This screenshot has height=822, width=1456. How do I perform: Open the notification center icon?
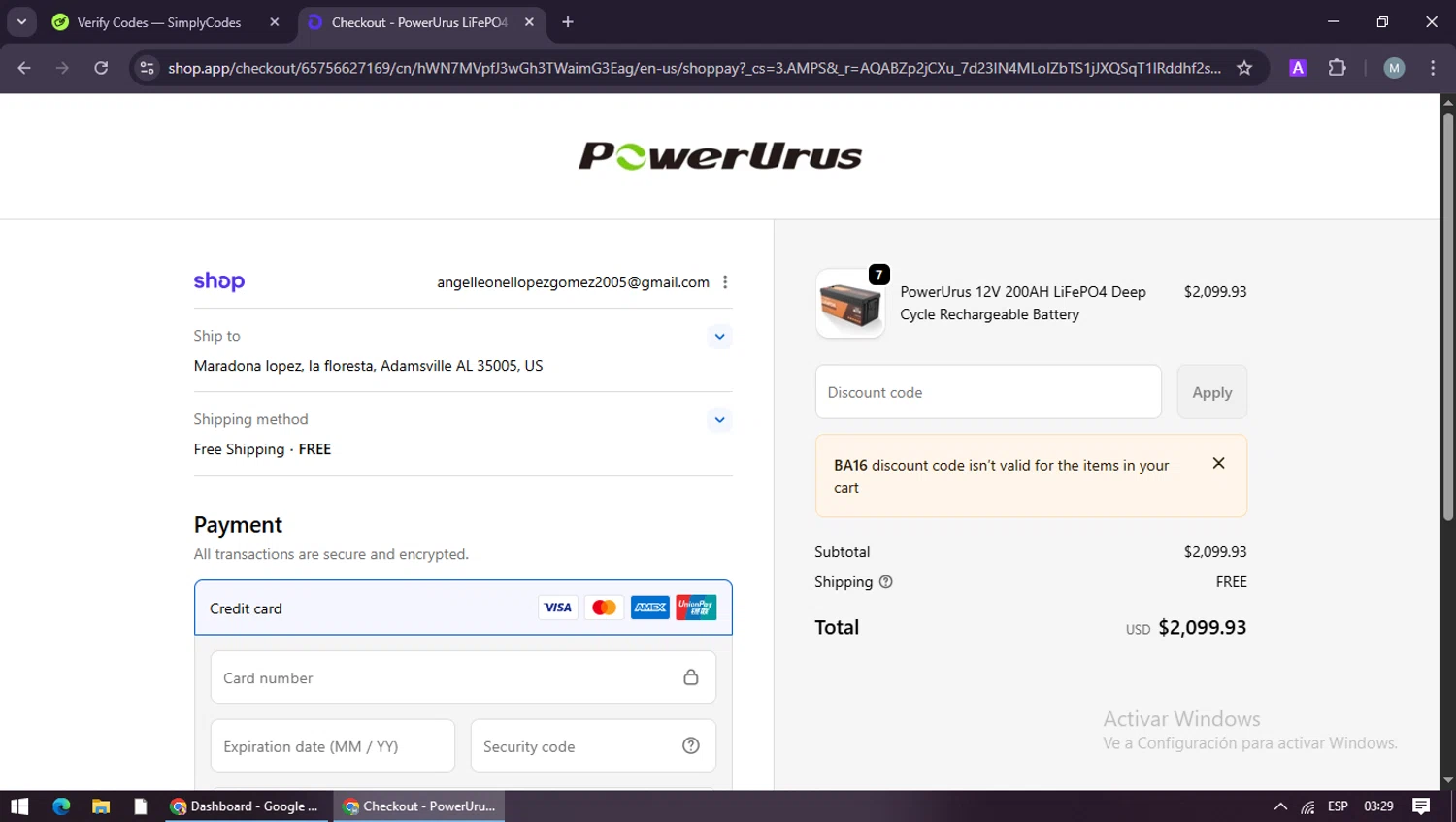tap(1421, 806)
